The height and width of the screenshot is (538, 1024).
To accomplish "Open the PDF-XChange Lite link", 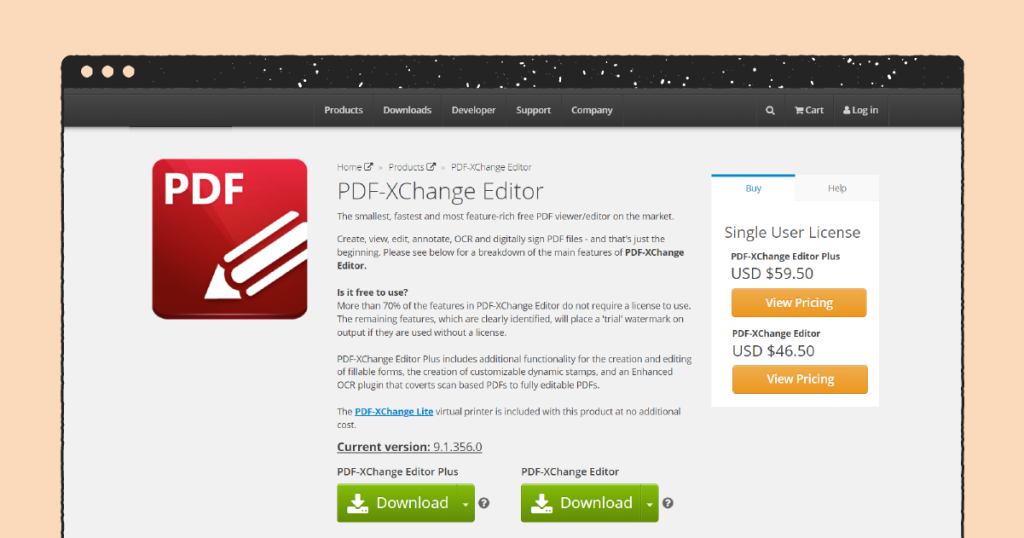I will point(394,411).
